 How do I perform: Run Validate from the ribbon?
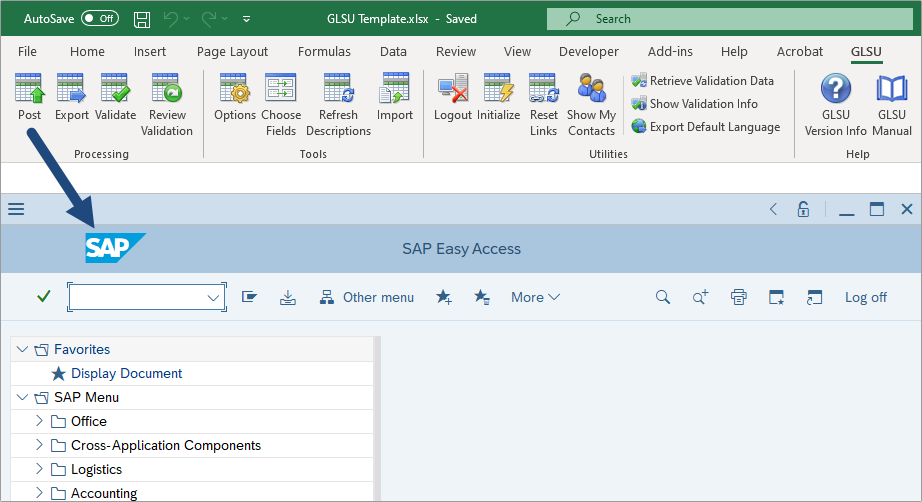(115, 96)
